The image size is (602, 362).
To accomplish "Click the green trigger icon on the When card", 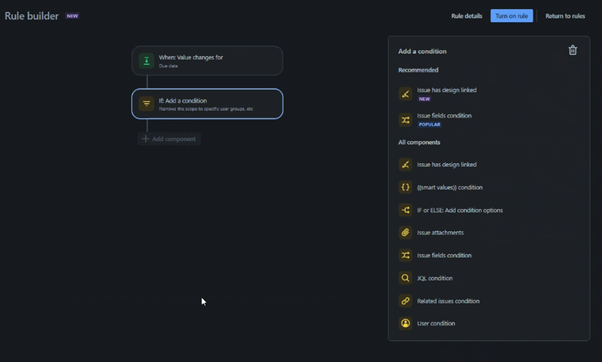I will click(146, 61).
